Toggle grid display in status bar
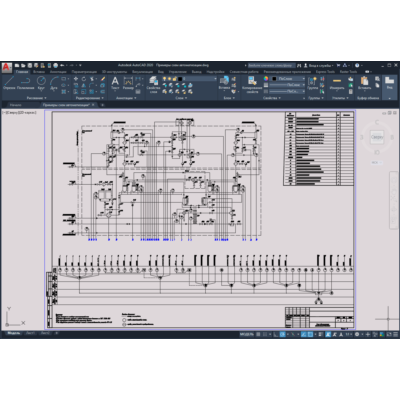The width and height of the screenshot is (400, 400). (258, 334)
